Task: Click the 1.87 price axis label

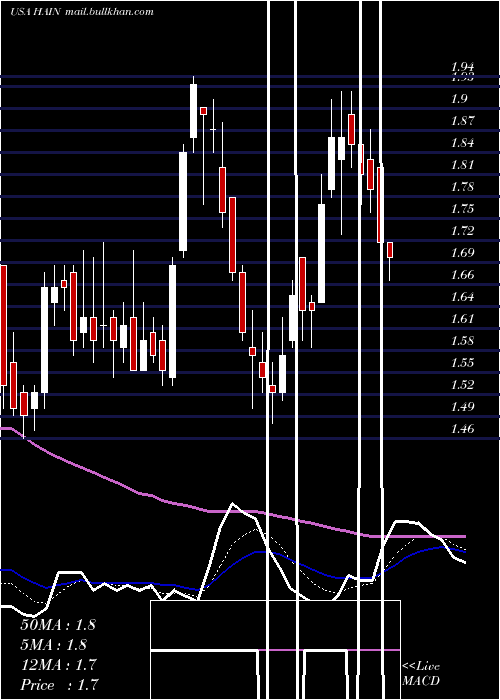Action: (462, 121)
